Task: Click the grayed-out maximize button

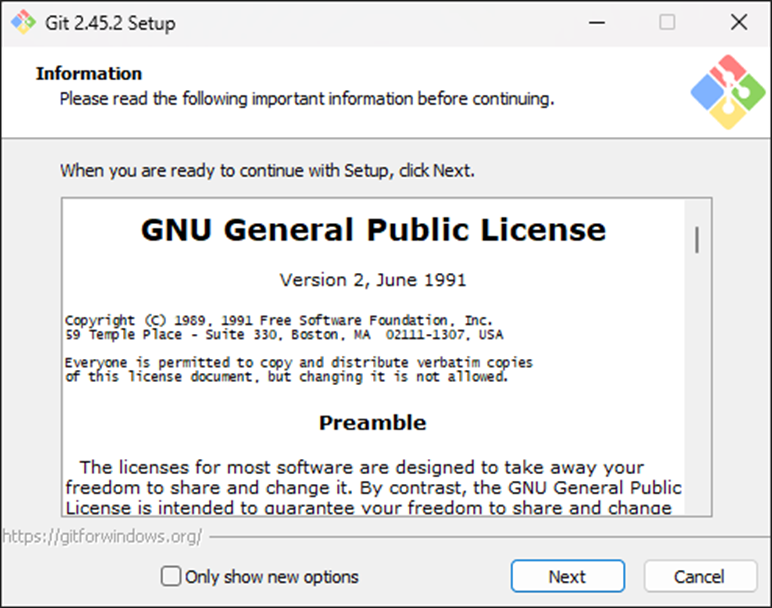Action: (x=667, y=22)
